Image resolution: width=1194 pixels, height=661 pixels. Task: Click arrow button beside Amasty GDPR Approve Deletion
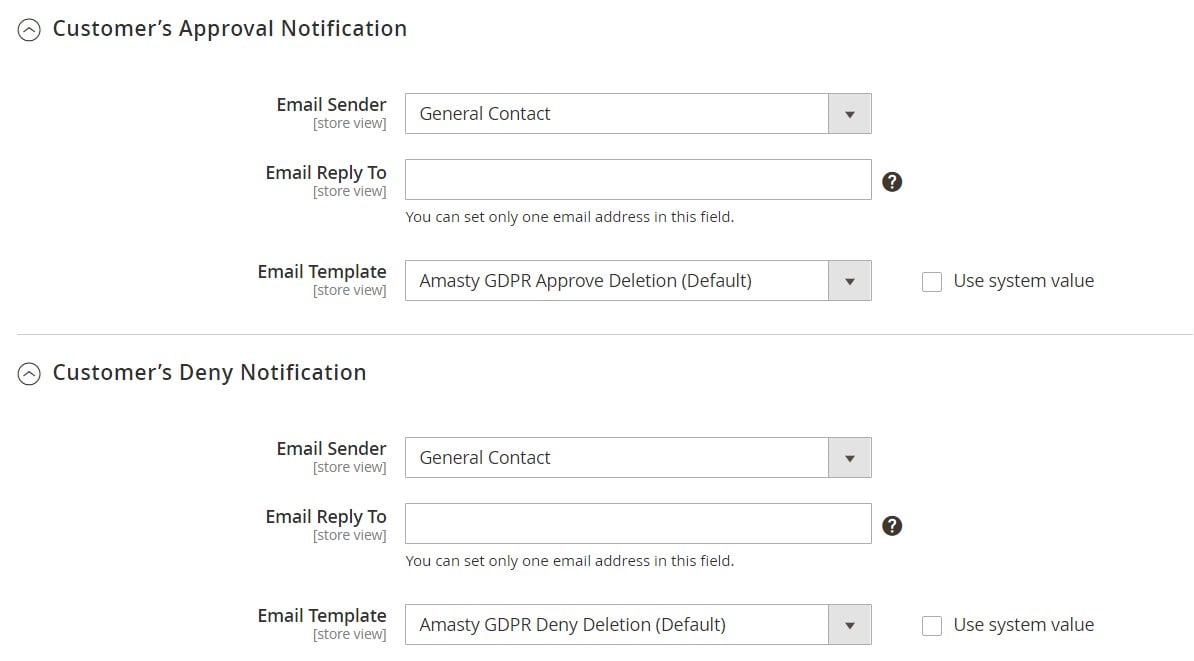pos(850,281)
